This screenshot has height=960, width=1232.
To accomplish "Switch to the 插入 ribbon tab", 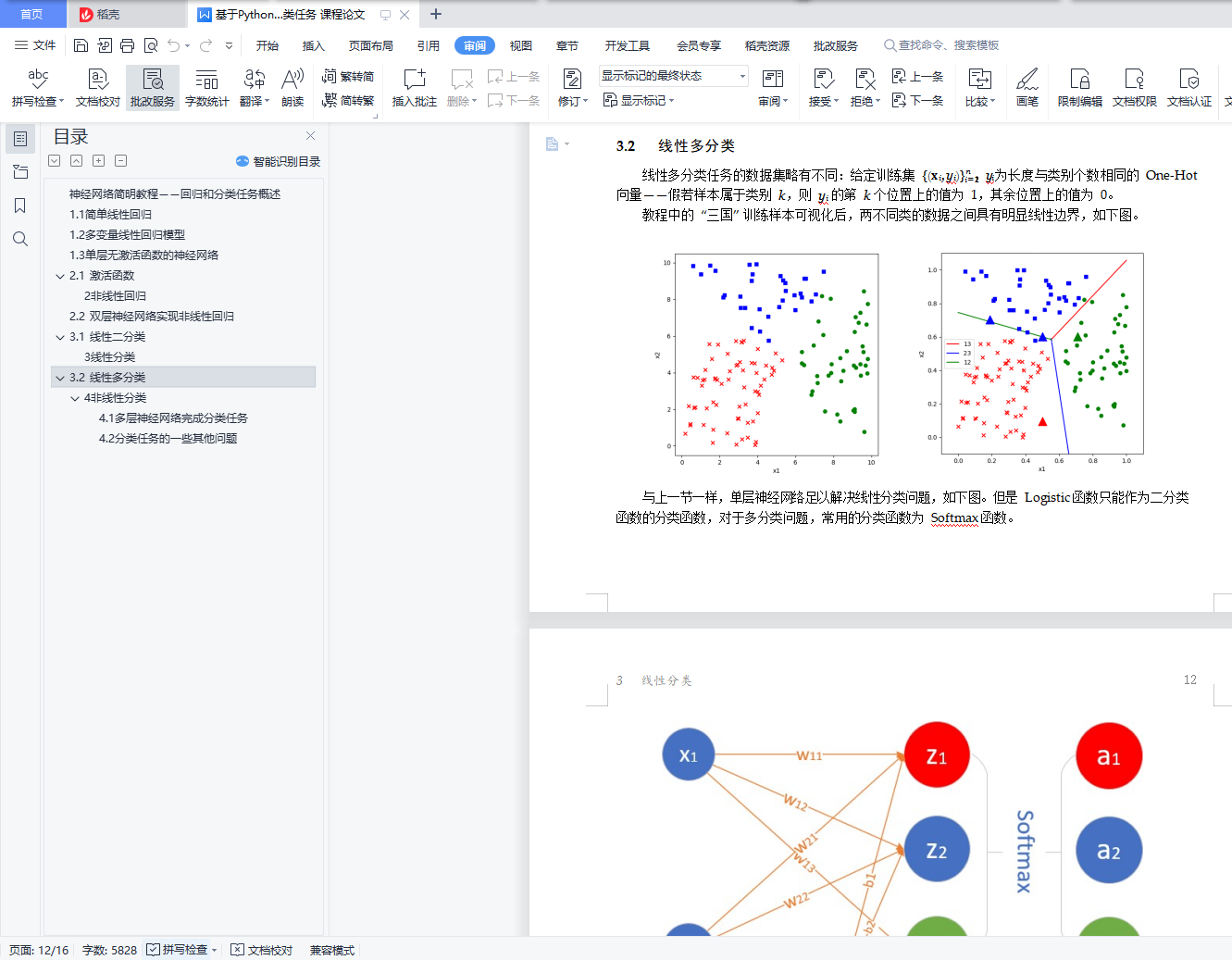I will point(314,45).
